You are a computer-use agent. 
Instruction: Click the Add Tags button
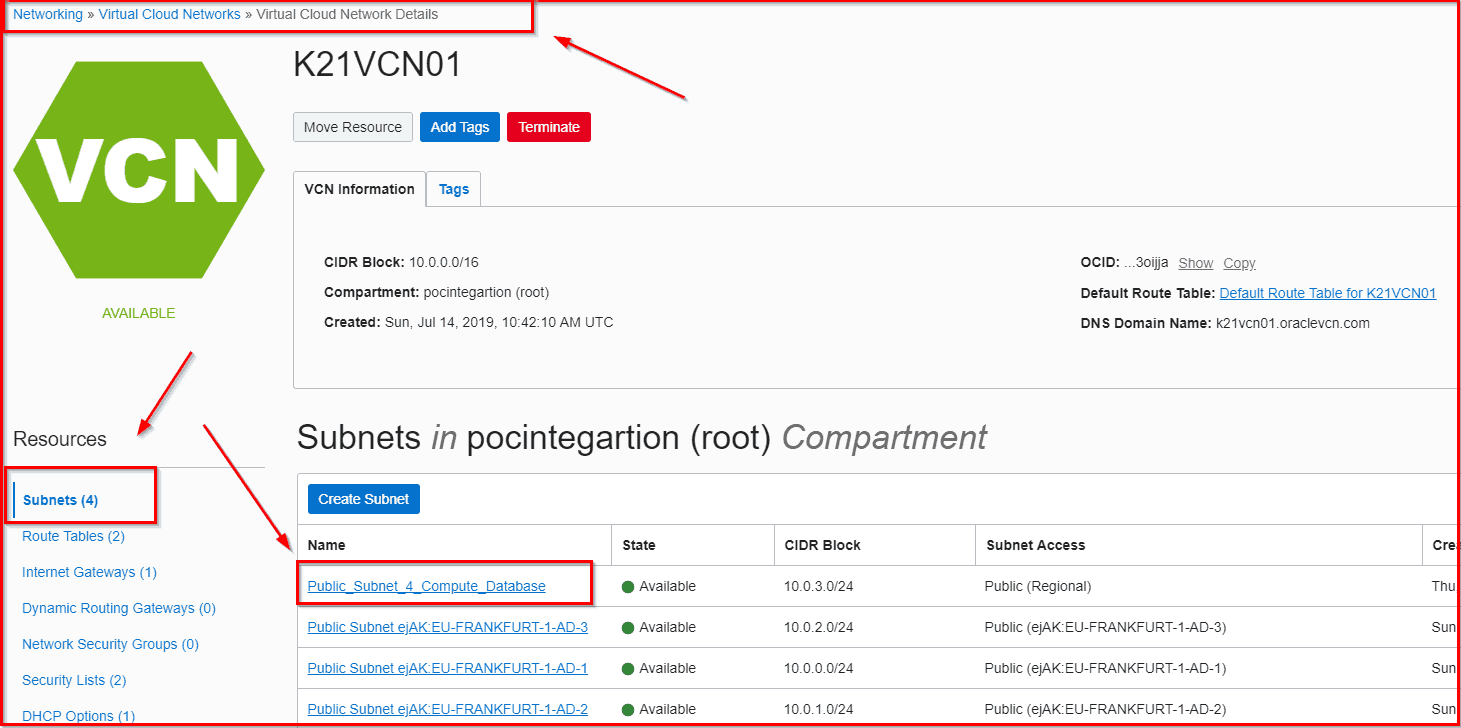pos(459,127)
